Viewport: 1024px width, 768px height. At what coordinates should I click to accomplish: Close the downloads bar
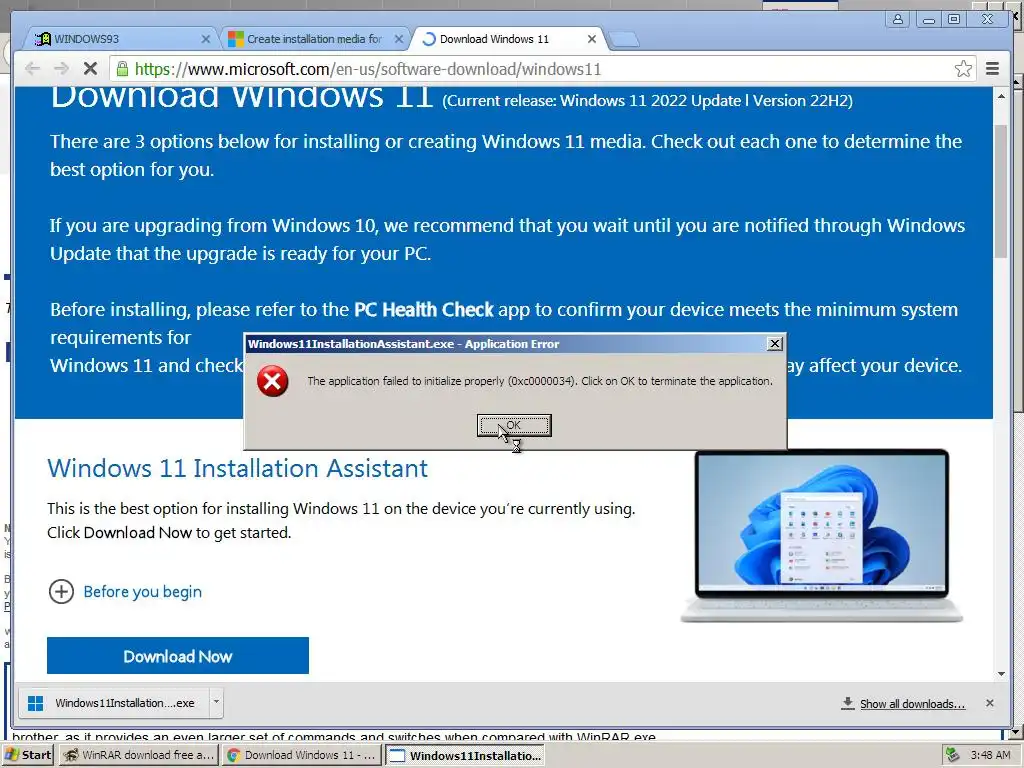(x=990, y=703)
